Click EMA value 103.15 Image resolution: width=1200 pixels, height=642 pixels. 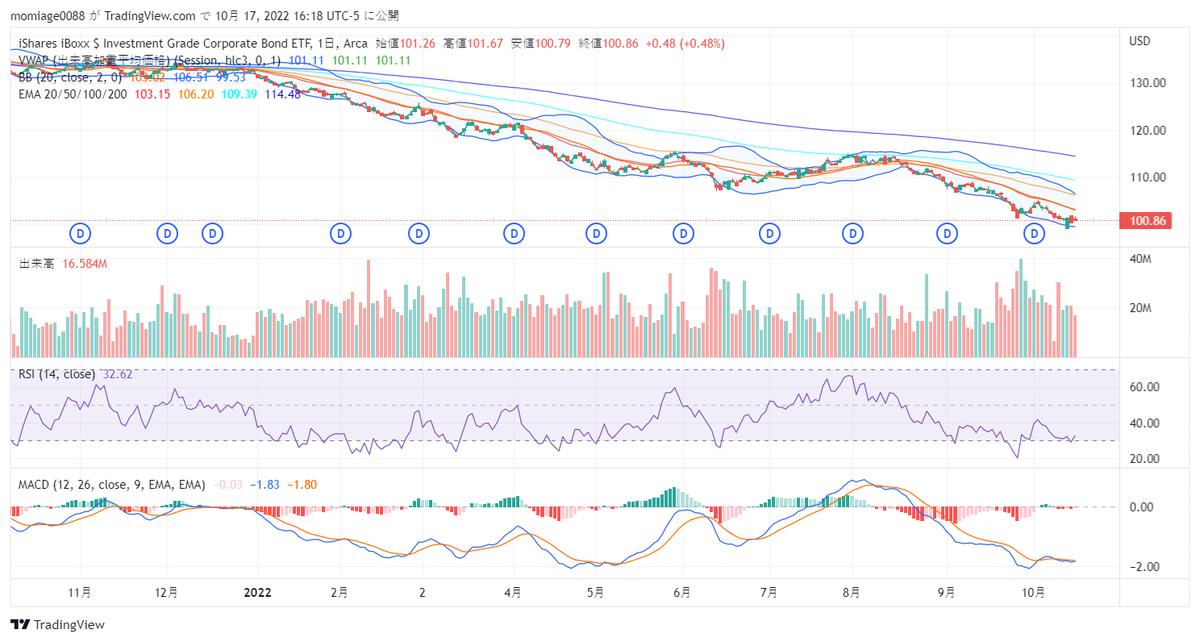coord(151,93)
